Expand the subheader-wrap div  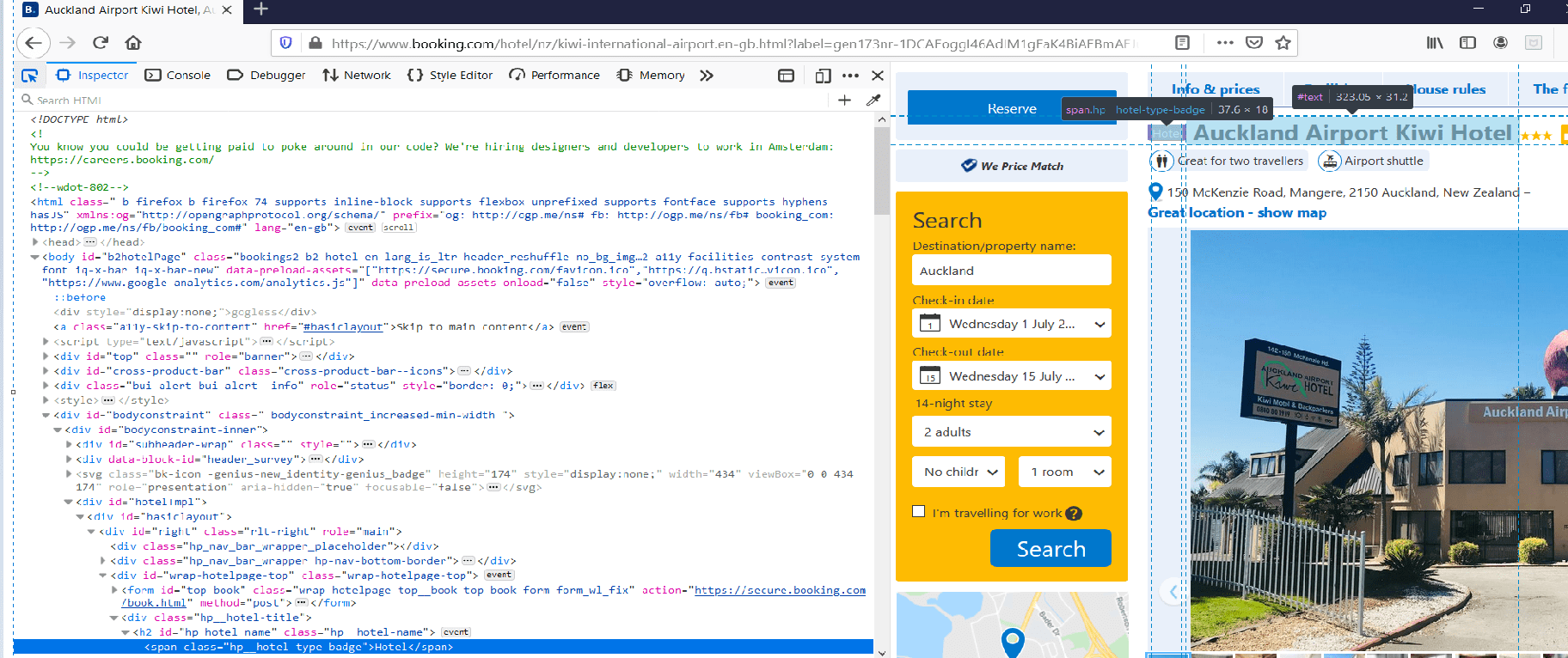point(69,445)
